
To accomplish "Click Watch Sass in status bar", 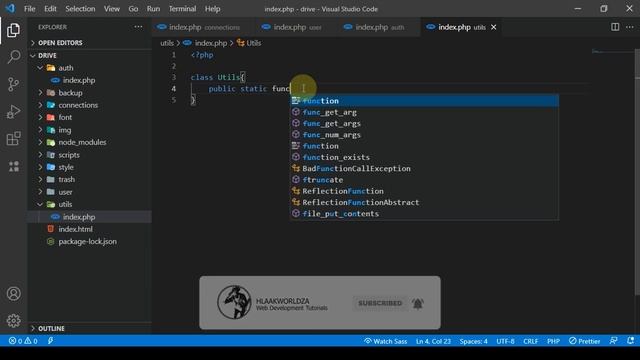I will pos(385,341).
